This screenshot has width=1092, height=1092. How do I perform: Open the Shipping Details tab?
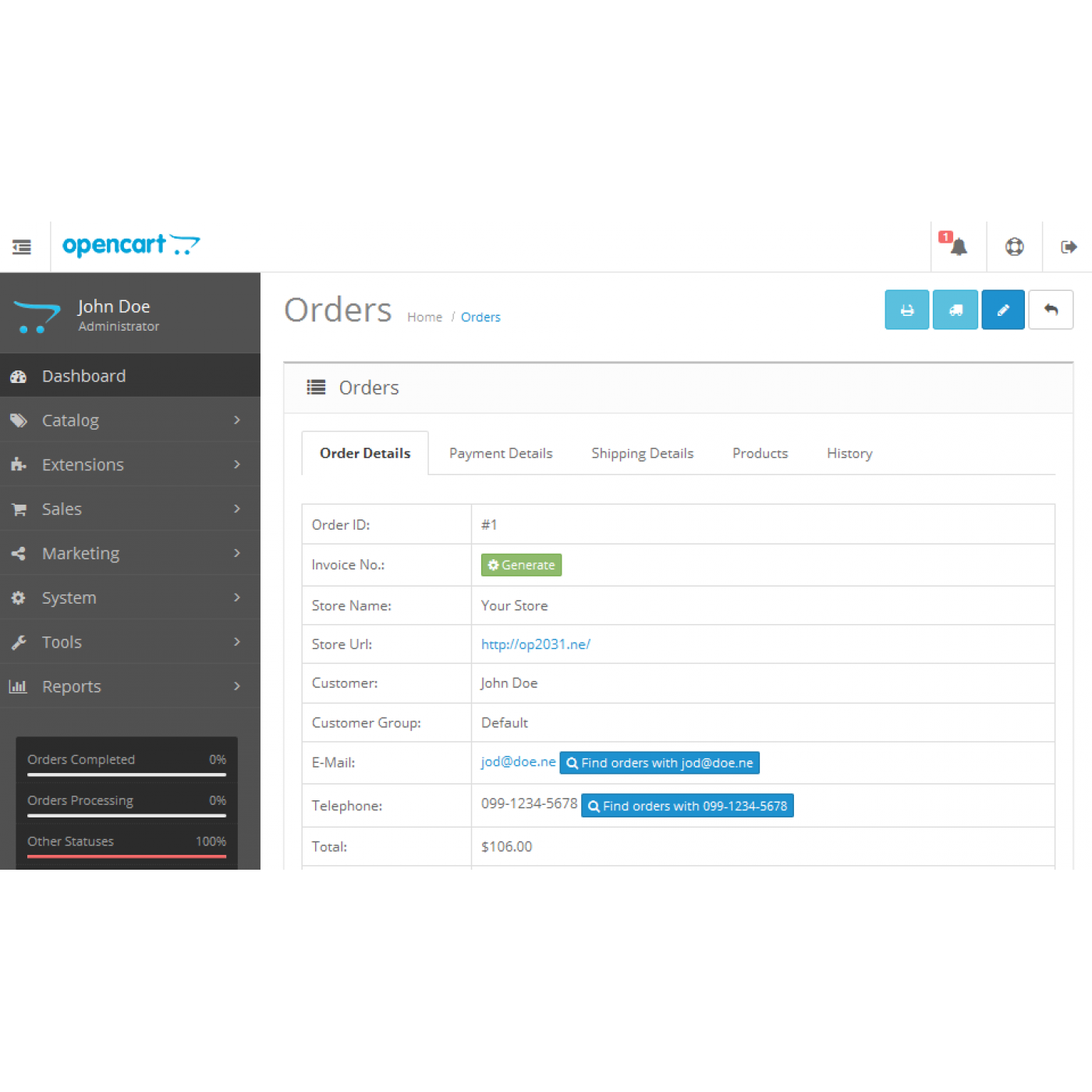(642, 453)
